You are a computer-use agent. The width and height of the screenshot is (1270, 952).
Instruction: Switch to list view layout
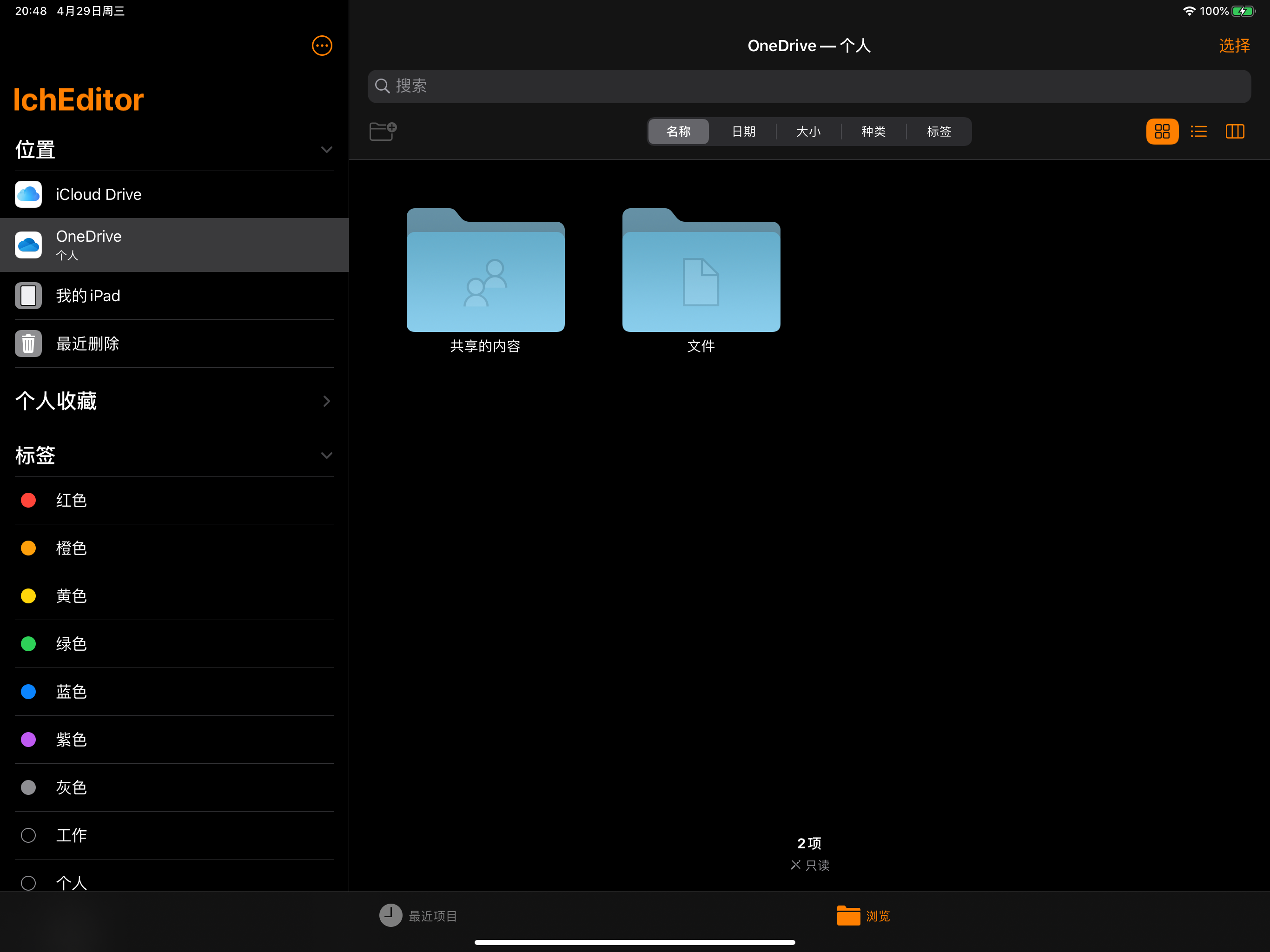tap(1198, 132)
